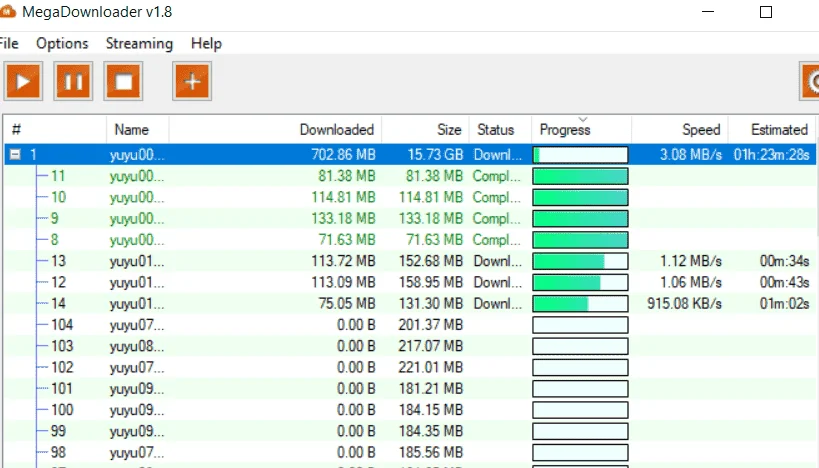Viewport: 819px width, 468px height.
Task: Click progress bar of file 14 row
Action: 580,303
